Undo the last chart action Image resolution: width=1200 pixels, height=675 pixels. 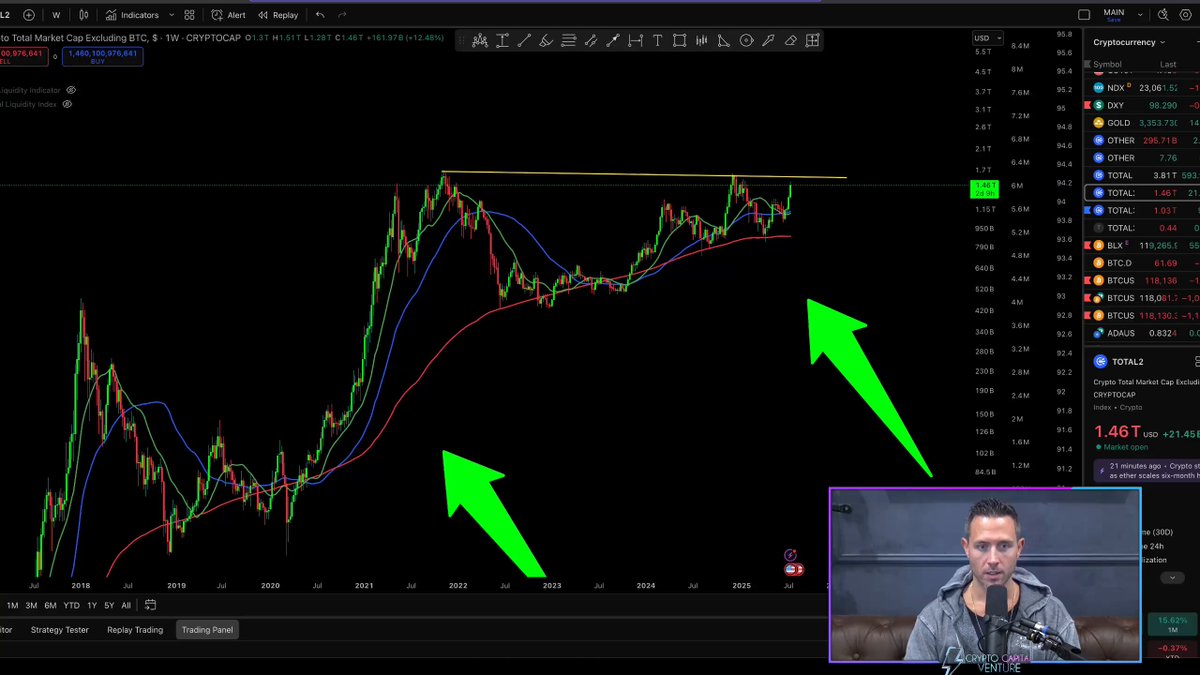[320, 15]
